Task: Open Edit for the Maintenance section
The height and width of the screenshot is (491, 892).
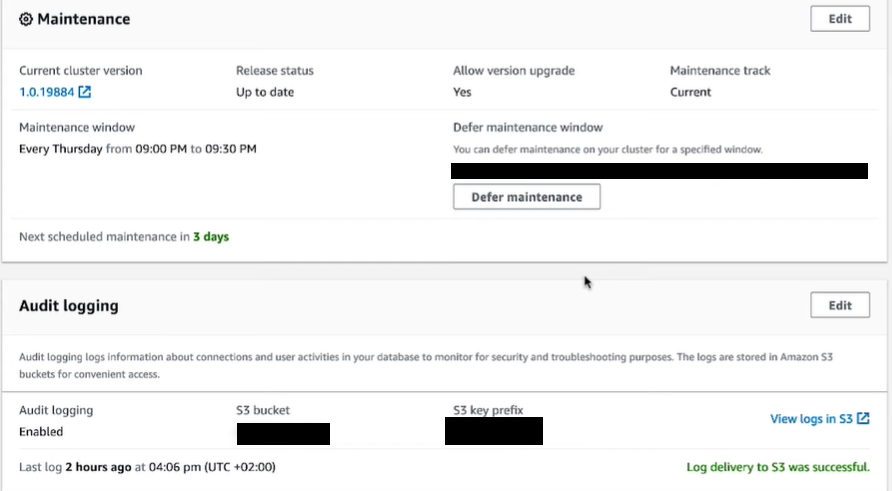Action: click(x=840, y=19)
